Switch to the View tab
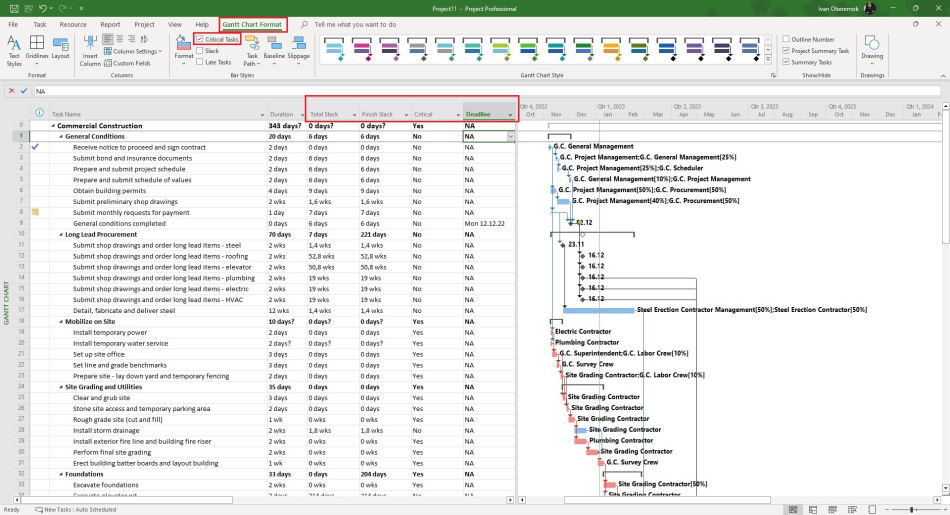Viewport: 950px width, 515px height. click(175, 24)
